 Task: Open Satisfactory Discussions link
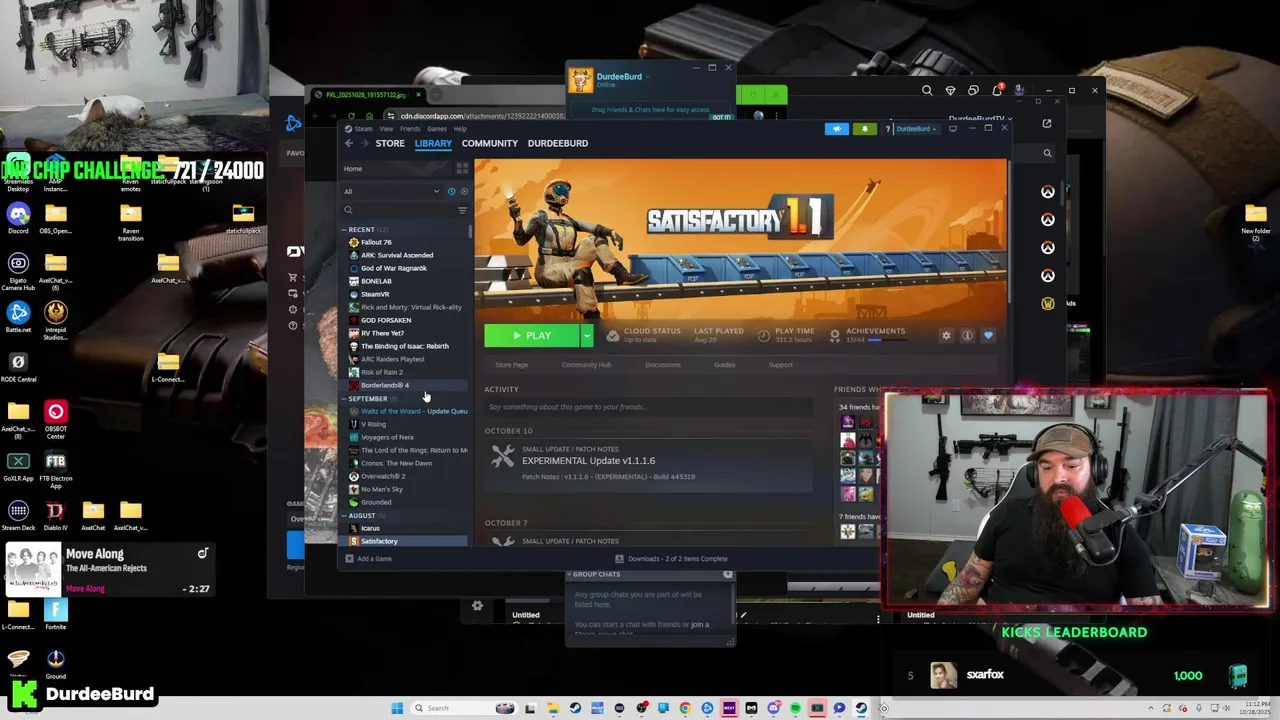pyautogui.click(x=663, y=365)
